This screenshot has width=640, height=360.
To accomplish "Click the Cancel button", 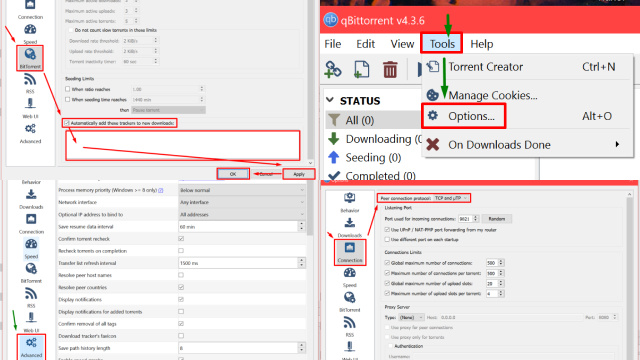I will (266, 174).
